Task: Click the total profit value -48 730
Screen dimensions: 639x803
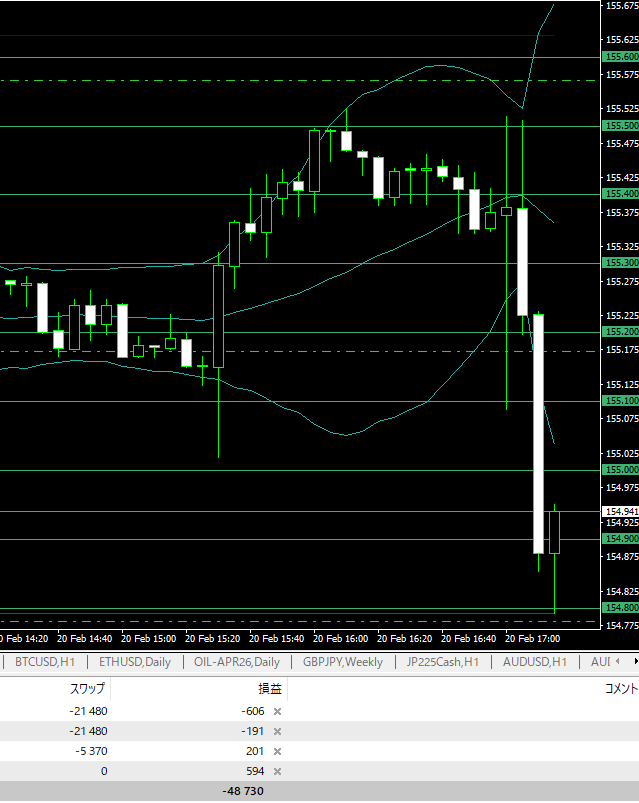Action: tap(243, 791)
